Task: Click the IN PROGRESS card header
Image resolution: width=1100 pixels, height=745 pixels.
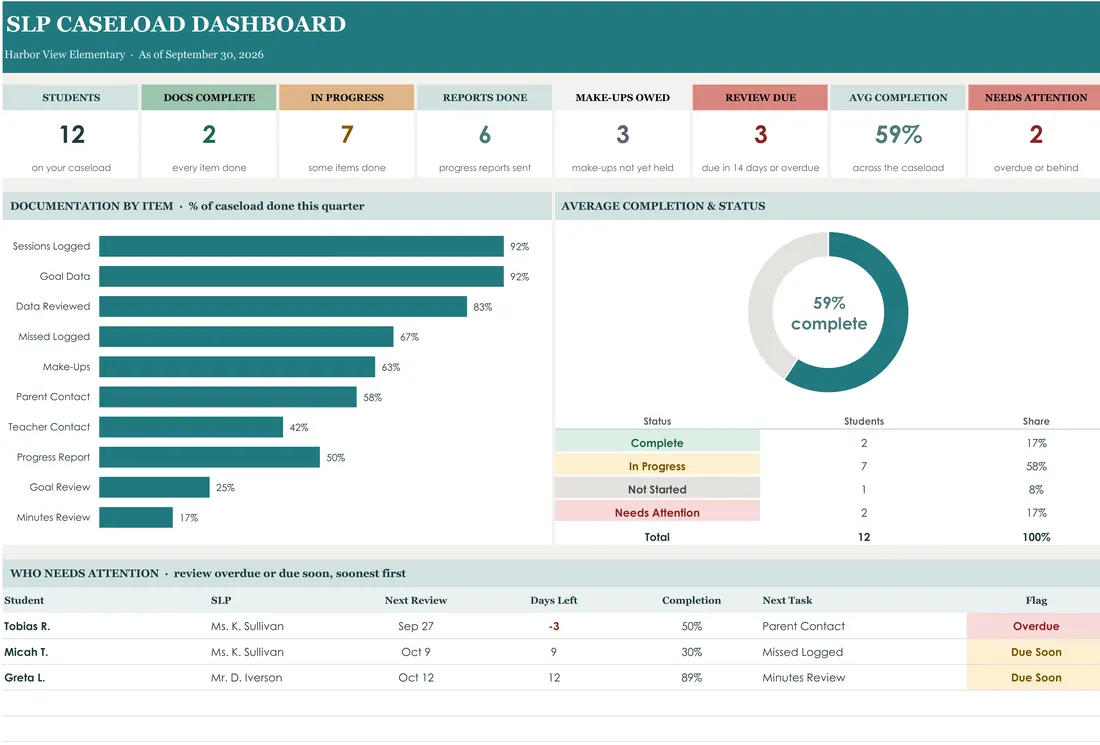Action: 347,98
